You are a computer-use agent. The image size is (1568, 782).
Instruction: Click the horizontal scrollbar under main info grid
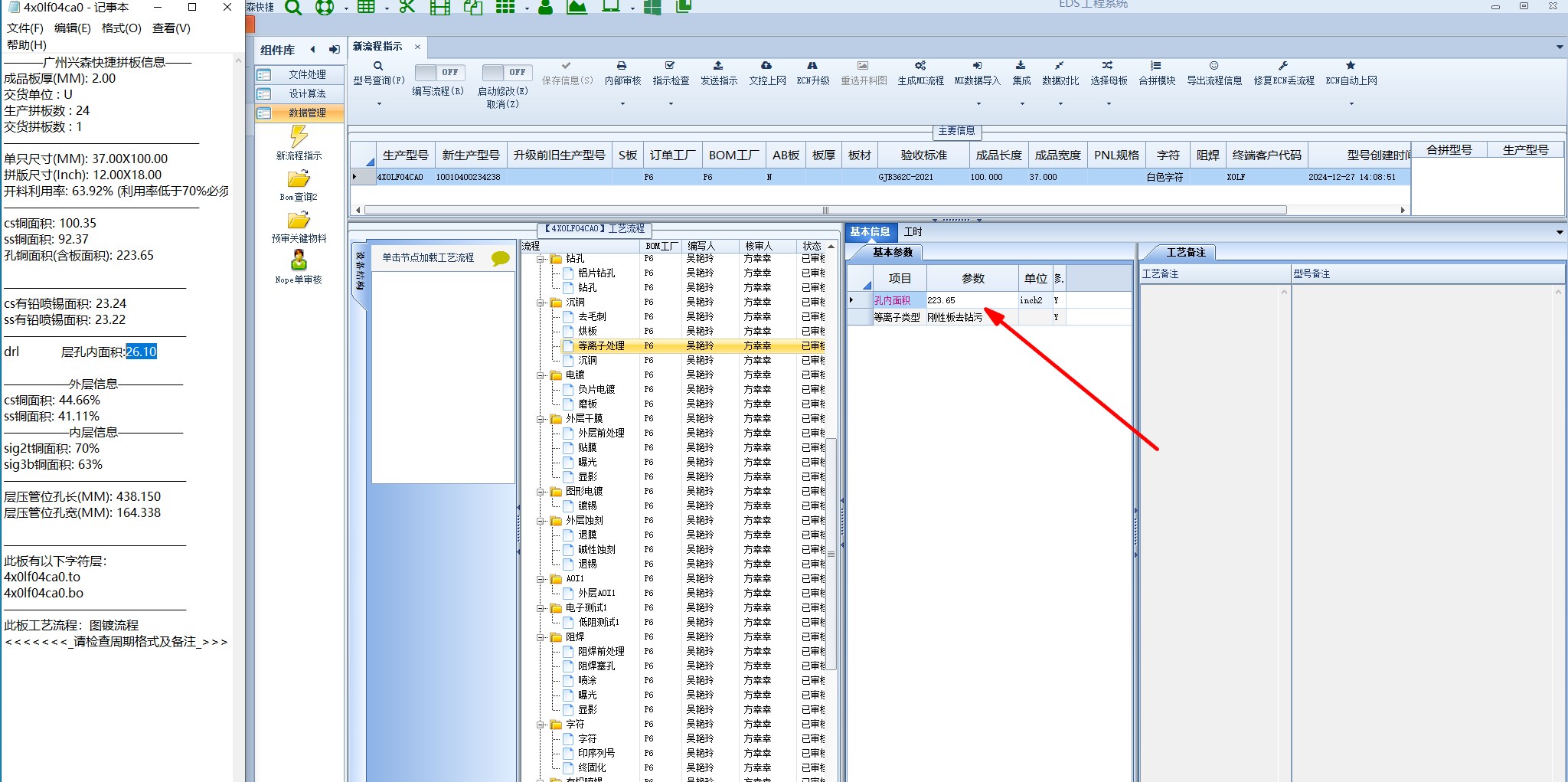[x=825, y=210]
